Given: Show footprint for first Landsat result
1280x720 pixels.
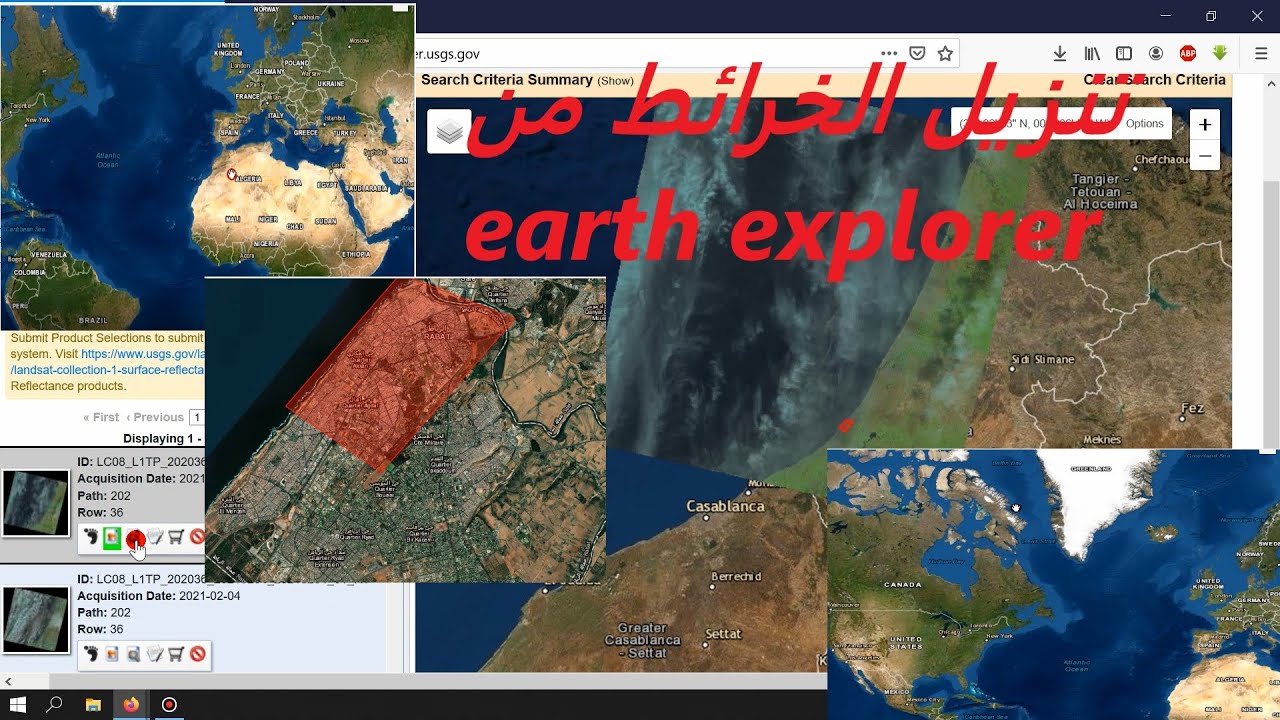Looking at the screenshot, I should coord(91,537).
